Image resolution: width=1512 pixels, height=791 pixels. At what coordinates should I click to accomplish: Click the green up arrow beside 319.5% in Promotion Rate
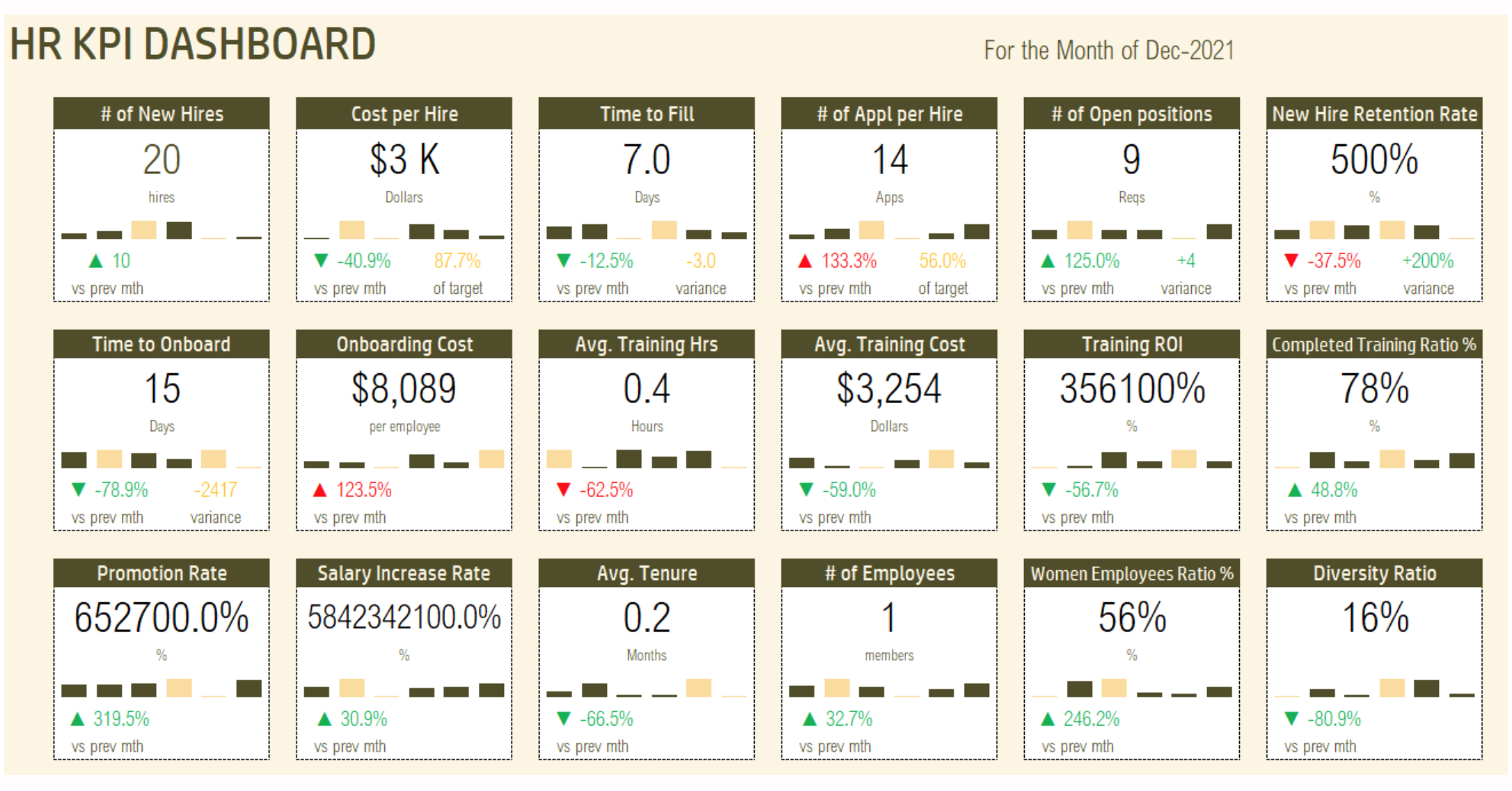click(77, 719)
